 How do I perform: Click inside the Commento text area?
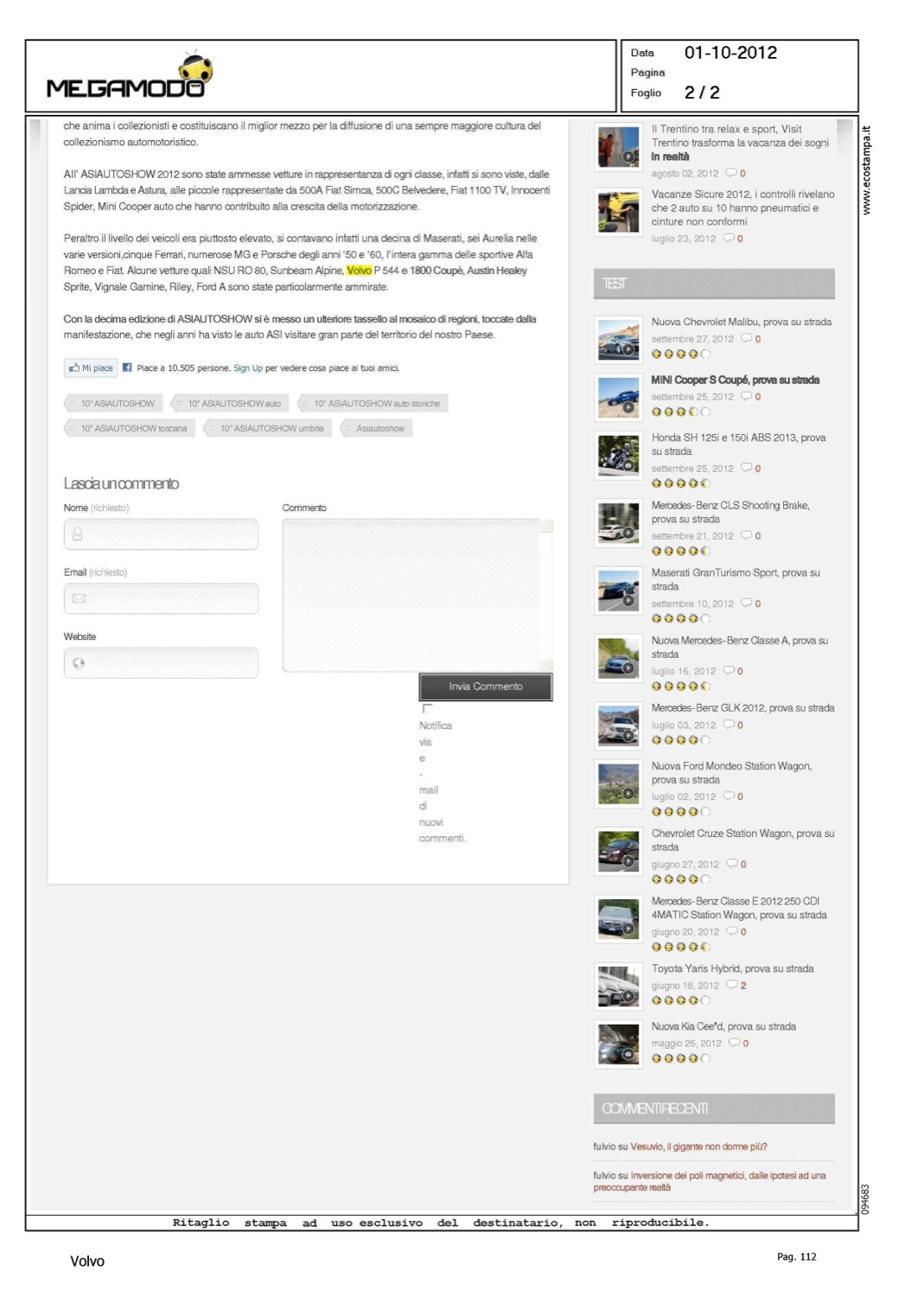click(411, 595)
